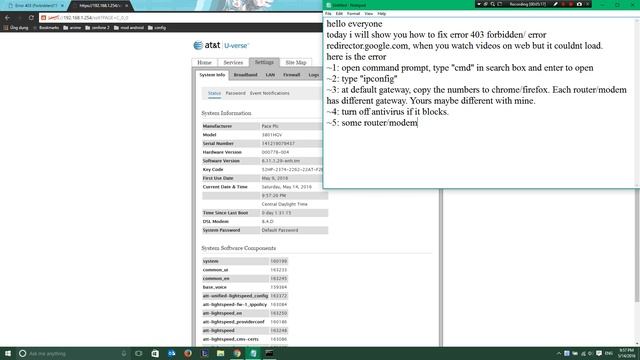640x360 pixels.
Task: Click the 'System Password' row label
Action: click(x=222, y=230)
